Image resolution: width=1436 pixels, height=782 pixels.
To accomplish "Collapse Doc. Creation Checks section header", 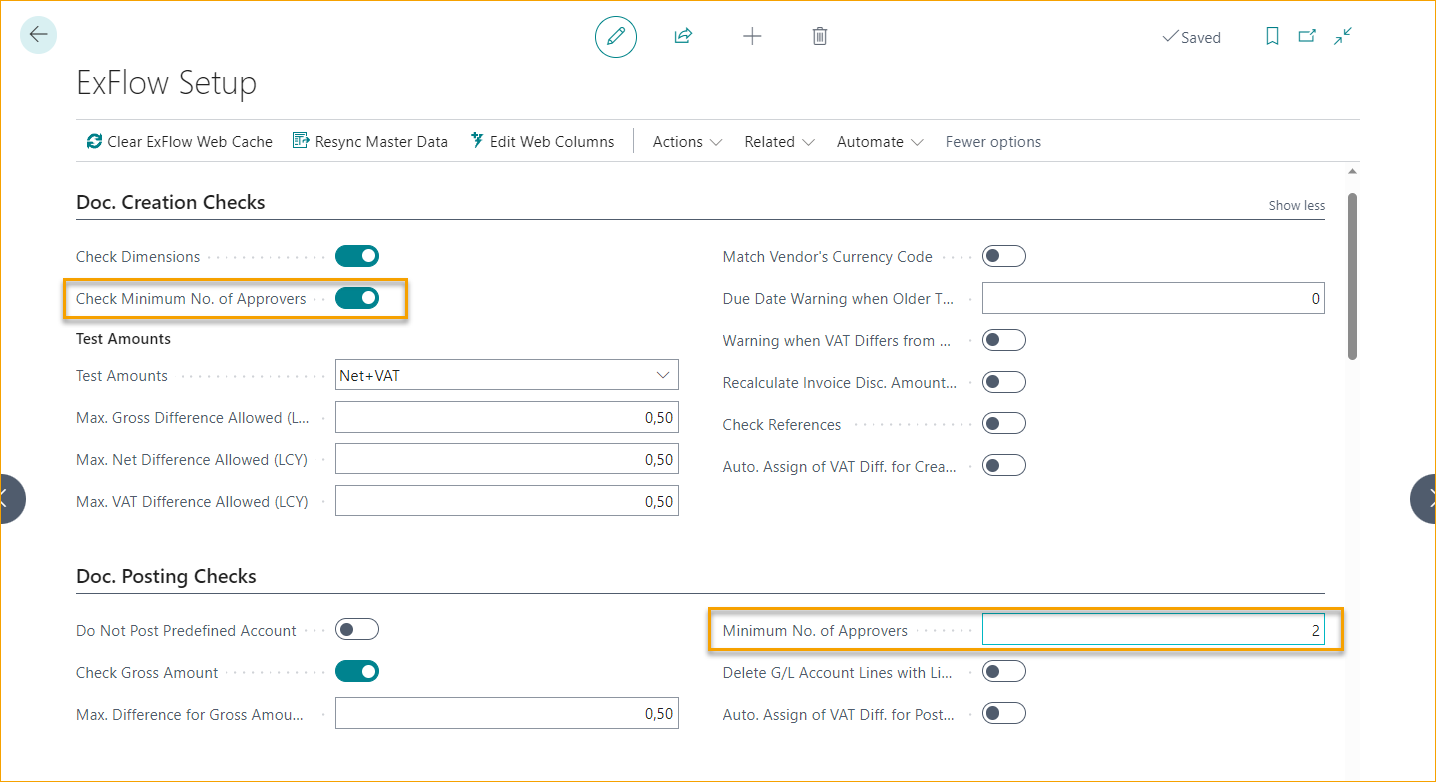I will (x=171, y=202).
